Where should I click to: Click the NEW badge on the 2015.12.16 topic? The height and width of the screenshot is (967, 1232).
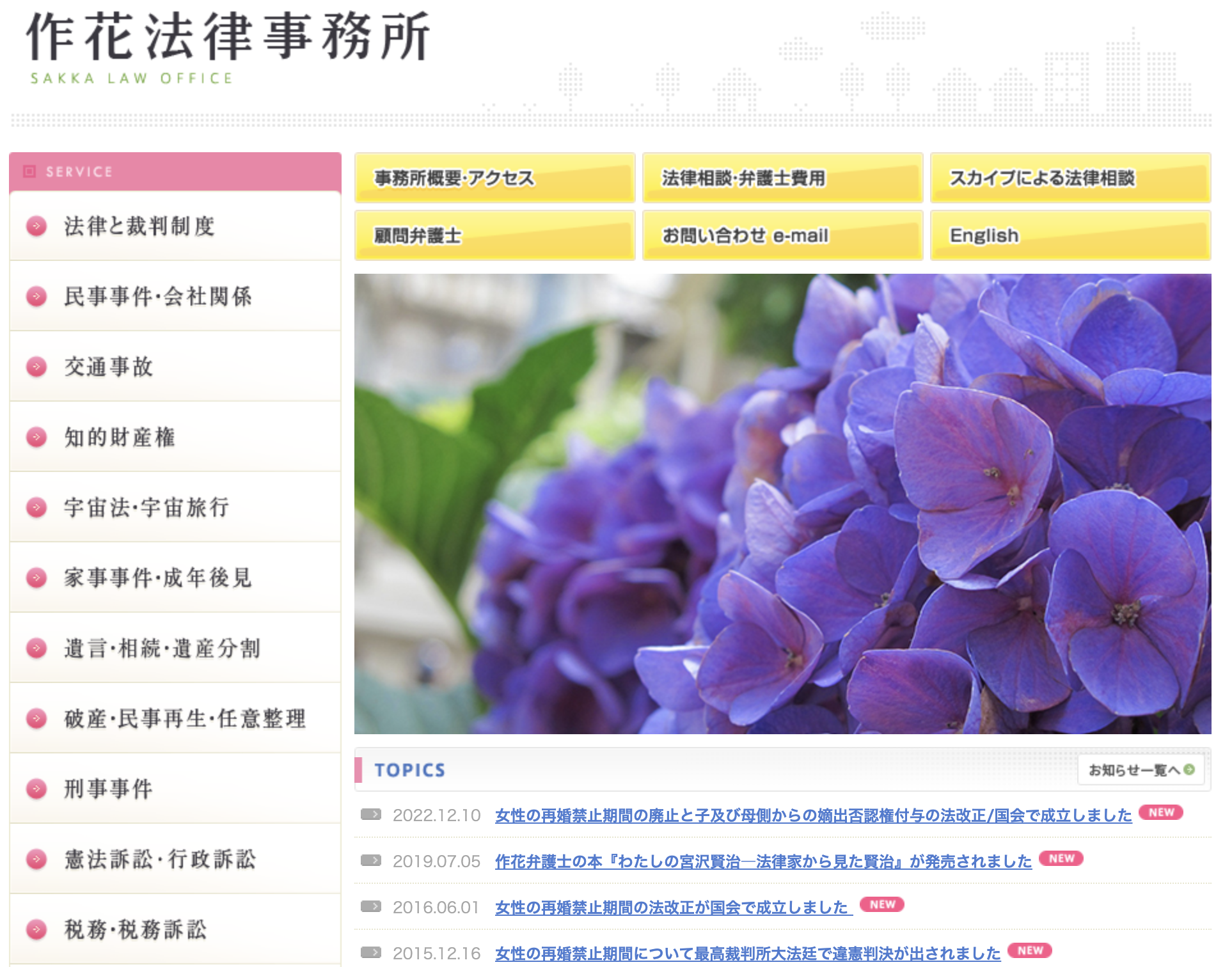point(1030,950)
